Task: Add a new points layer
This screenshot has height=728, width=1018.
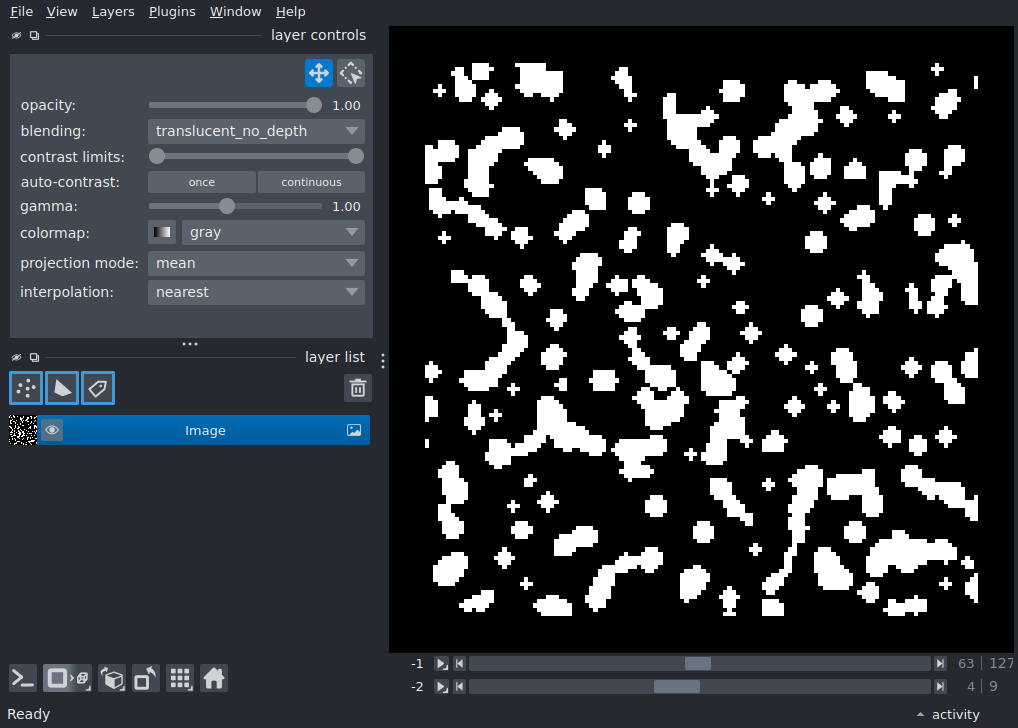Action: [x=26, y=388]
